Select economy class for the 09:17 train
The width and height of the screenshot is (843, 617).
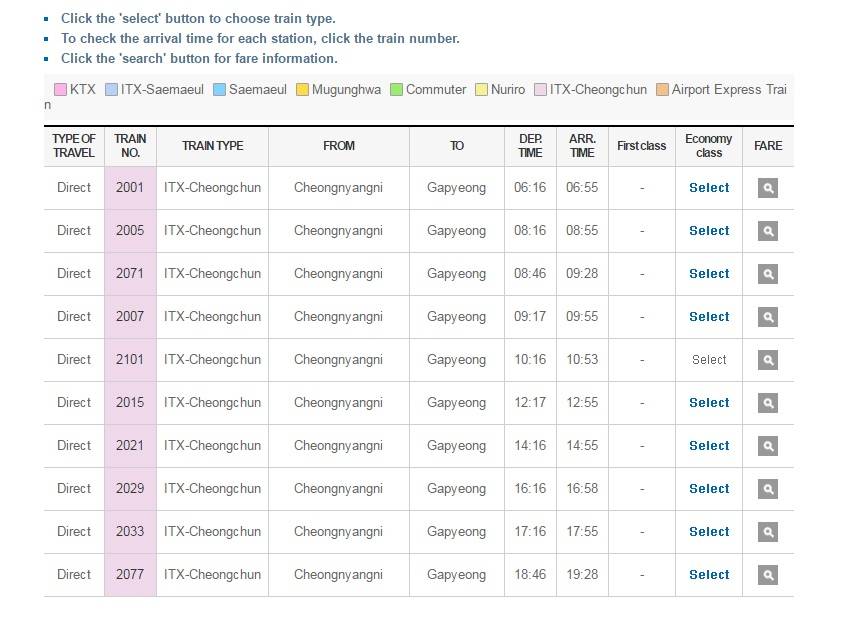click(709, 317)
